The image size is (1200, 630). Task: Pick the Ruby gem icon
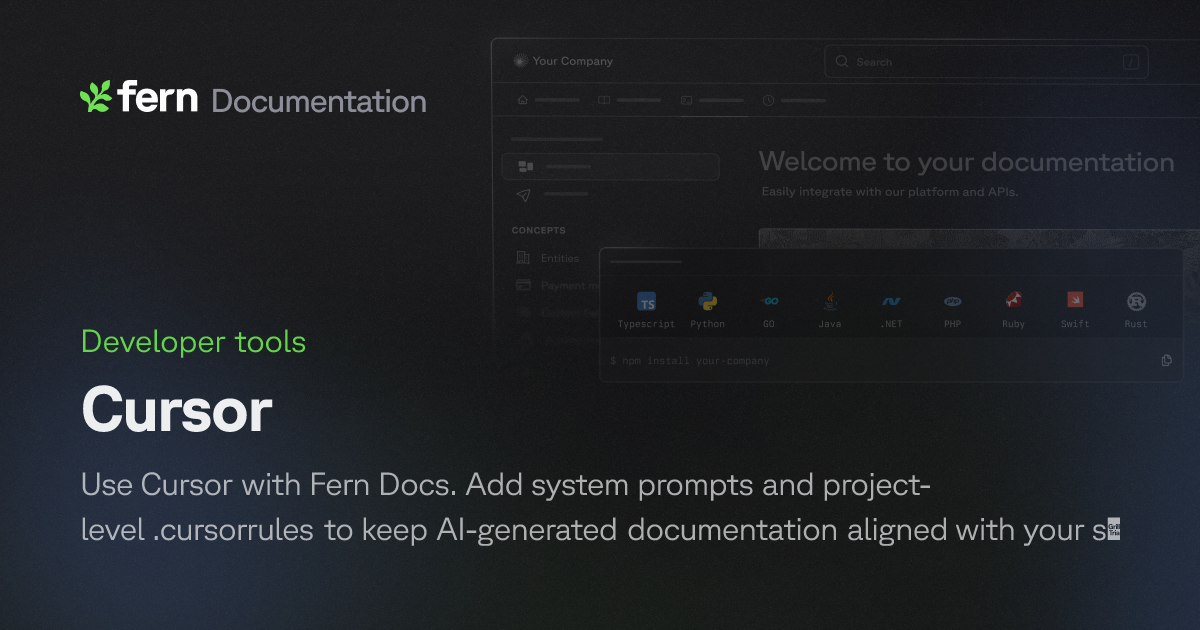coord(1013,301)
